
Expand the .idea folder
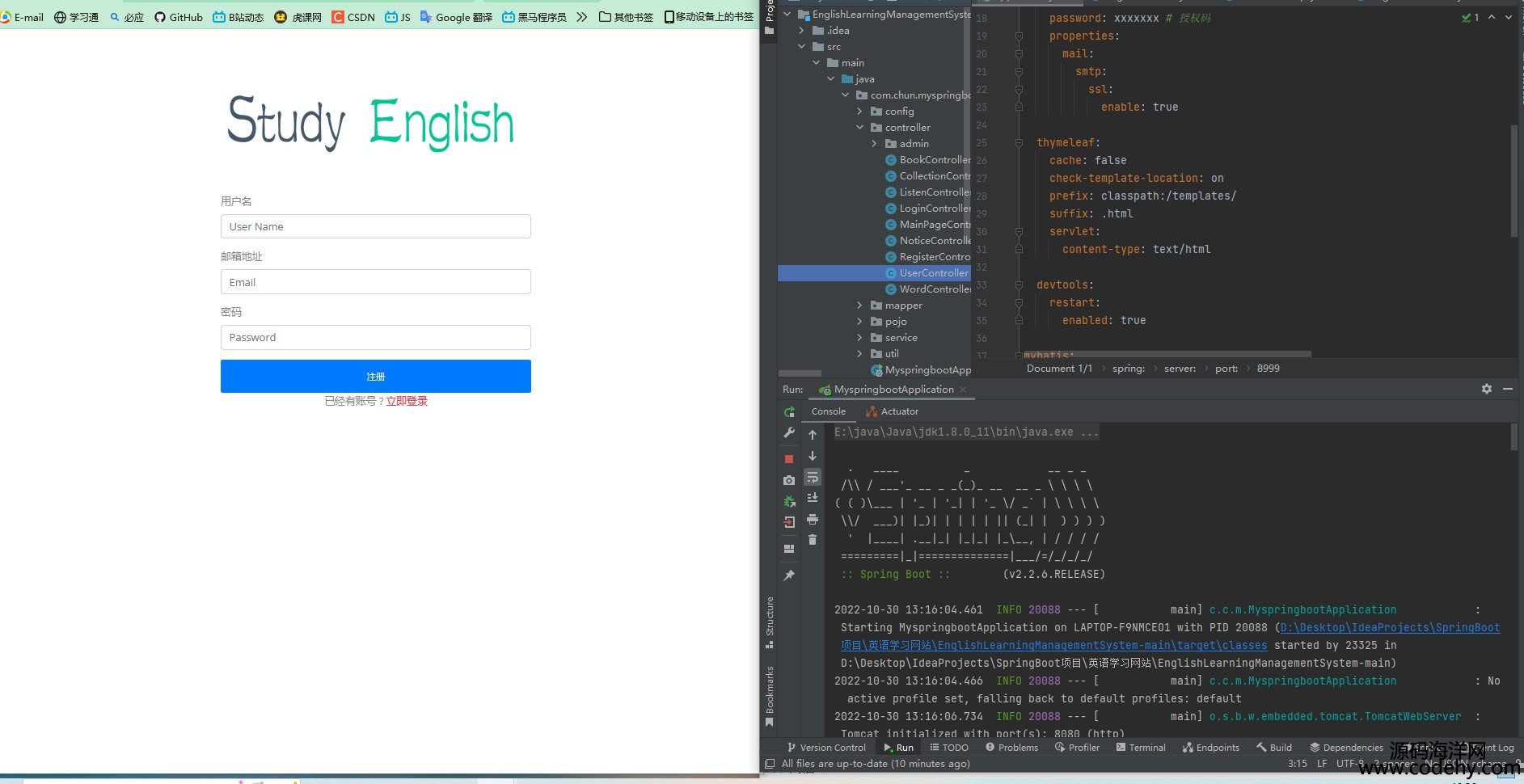tap(801, 31)
